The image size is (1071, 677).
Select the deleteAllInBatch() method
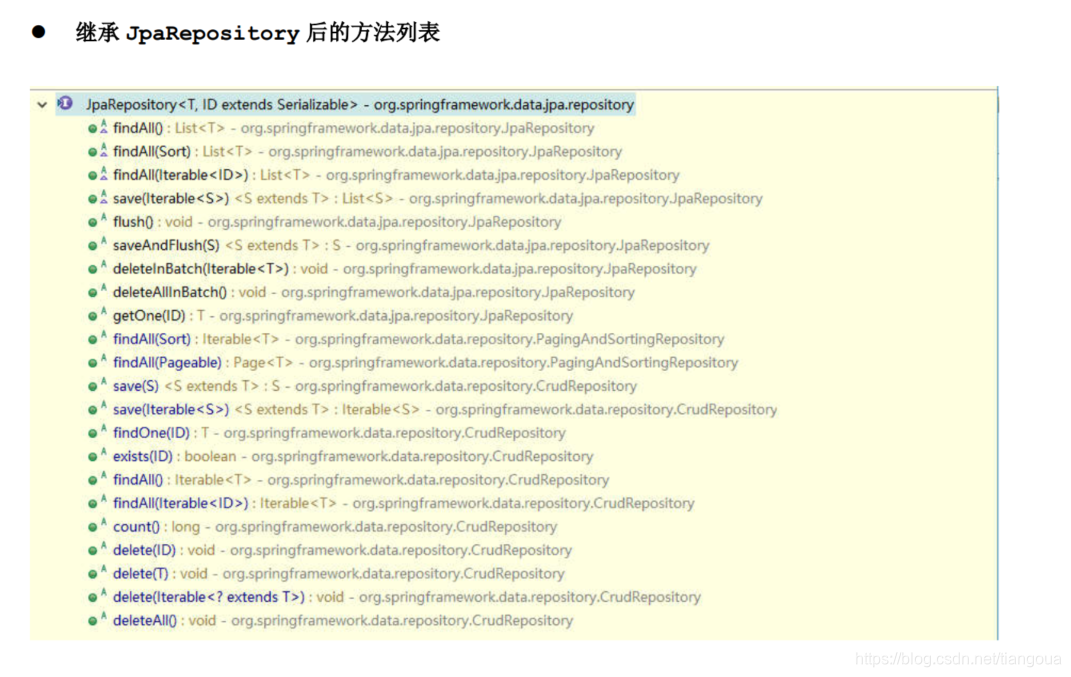[374, 292]
